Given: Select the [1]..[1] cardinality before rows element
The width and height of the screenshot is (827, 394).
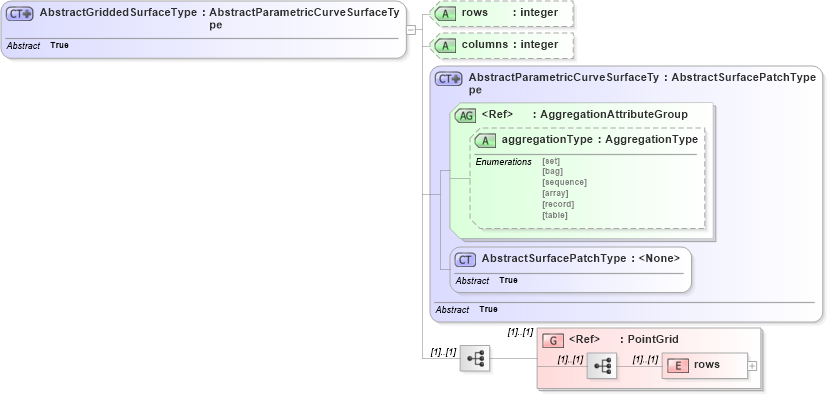Looking at the screenshot, I should coord(646,360).
